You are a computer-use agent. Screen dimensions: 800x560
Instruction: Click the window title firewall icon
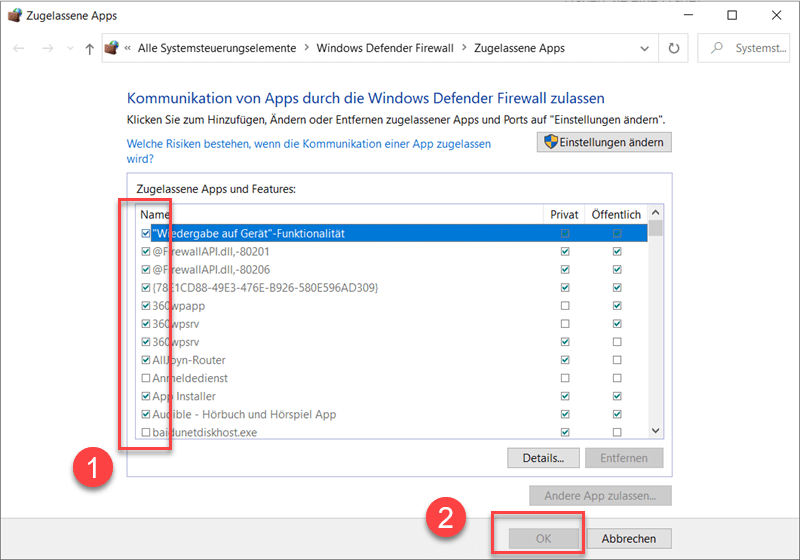pyautogui.click(x=15, y=15)
